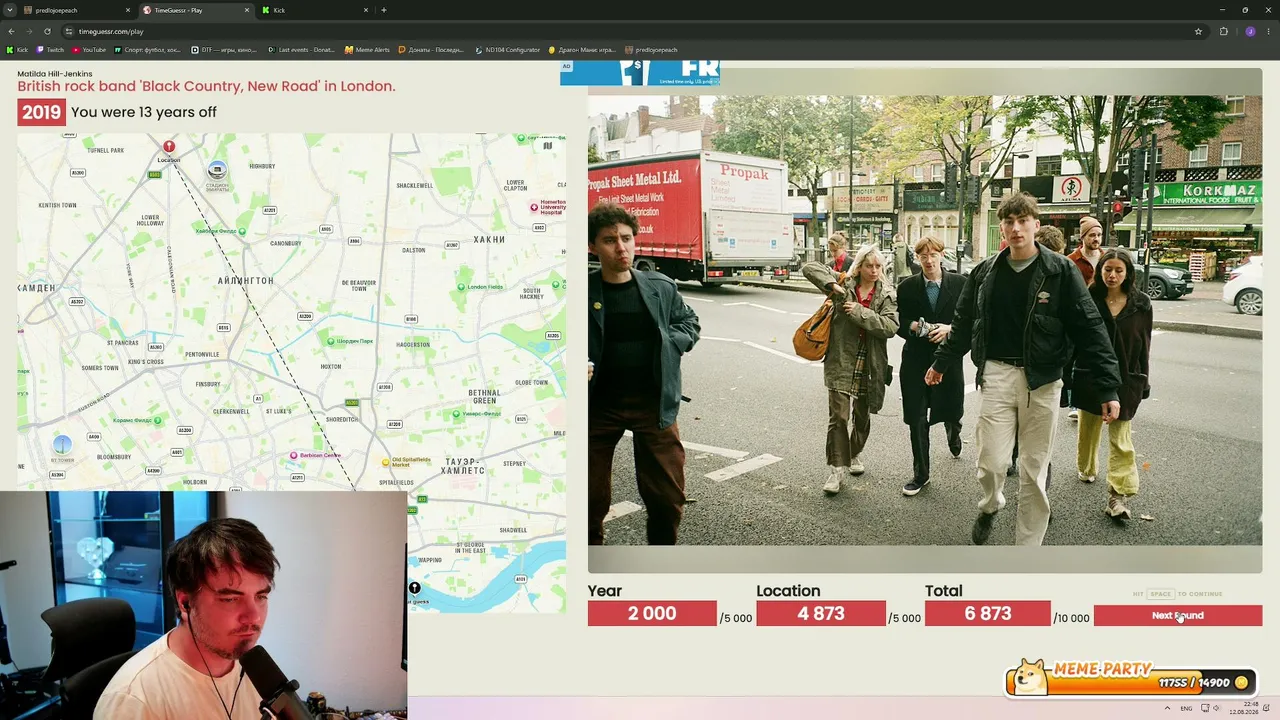1280x720 pixels.
Task: Click the advertisement banner above the photo
Action: 640,73
